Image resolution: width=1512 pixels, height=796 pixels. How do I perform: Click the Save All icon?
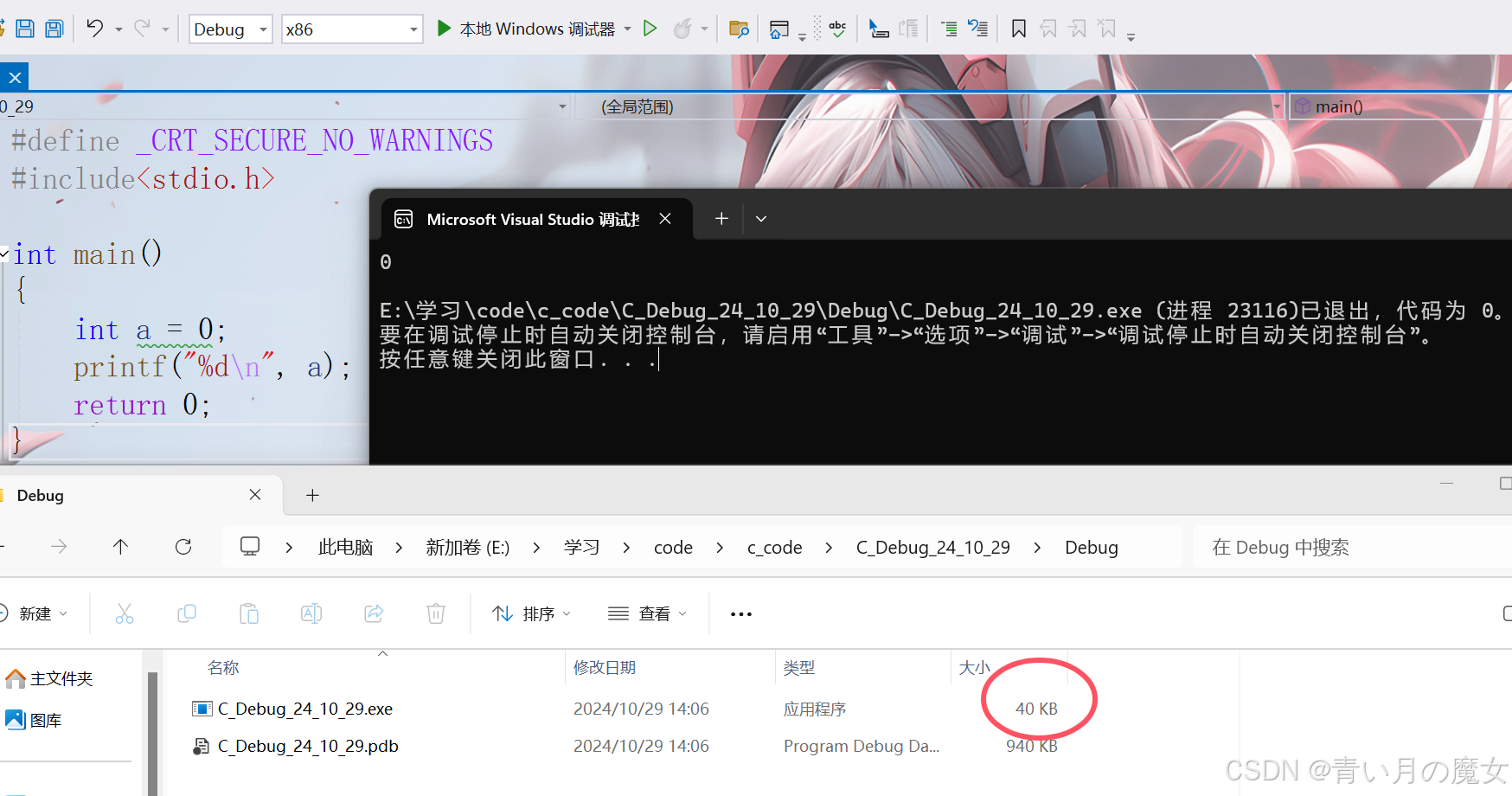click(x=54, y=29)
